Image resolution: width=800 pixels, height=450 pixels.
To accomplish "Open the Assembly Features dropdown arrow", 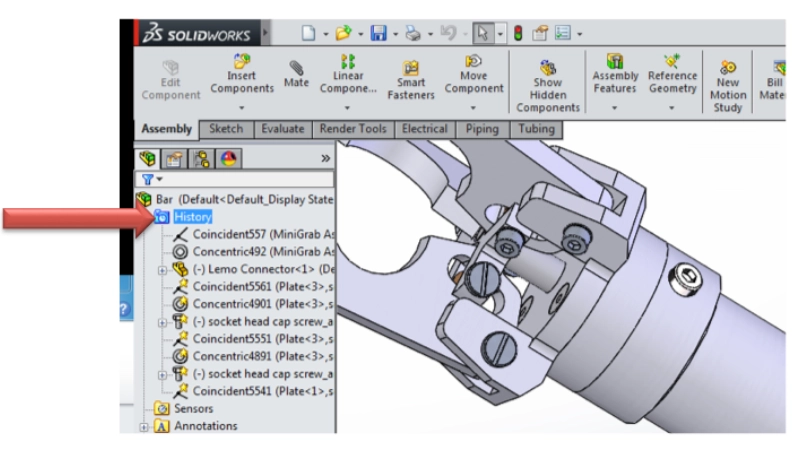I will click(615, 106).
